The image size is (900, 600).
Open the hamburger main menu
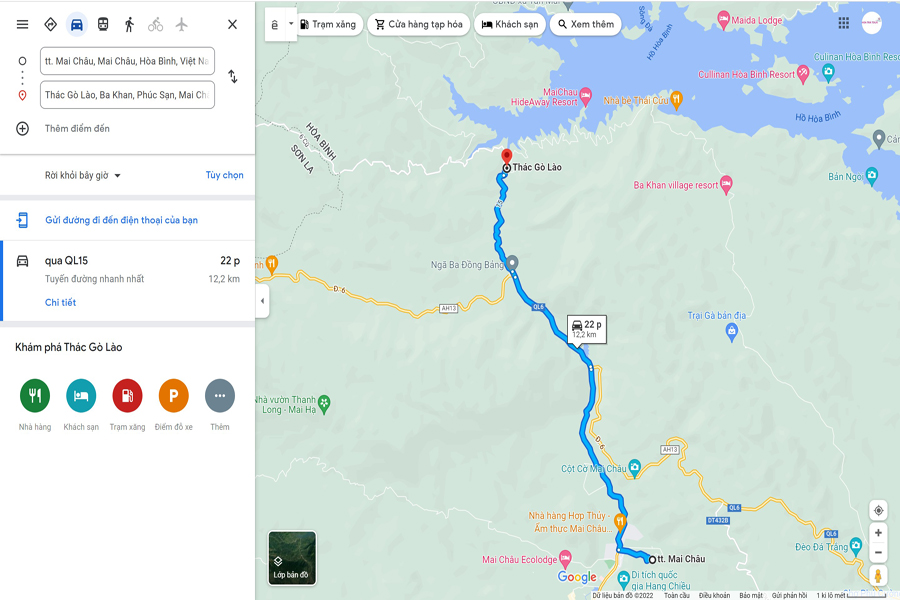tap(22, 25)
